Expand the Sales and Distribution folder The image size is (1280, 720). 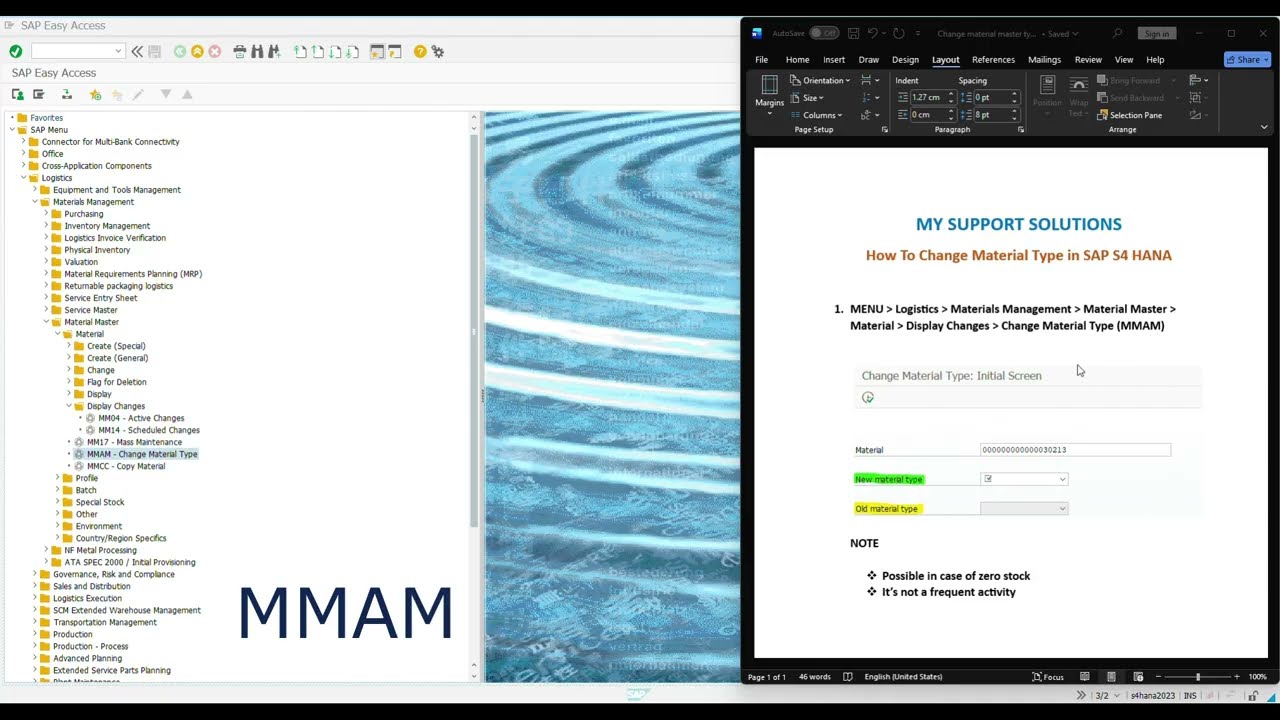point(35,586)
